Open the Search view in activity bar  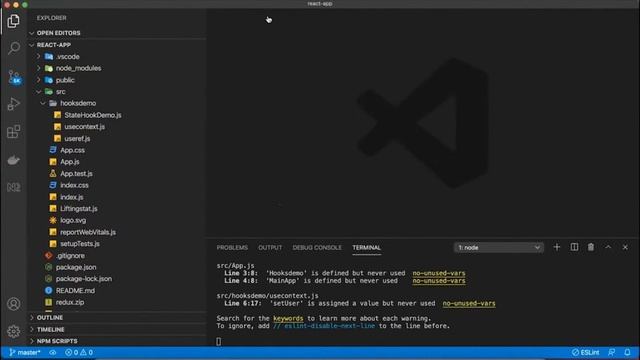pos(13,48)
